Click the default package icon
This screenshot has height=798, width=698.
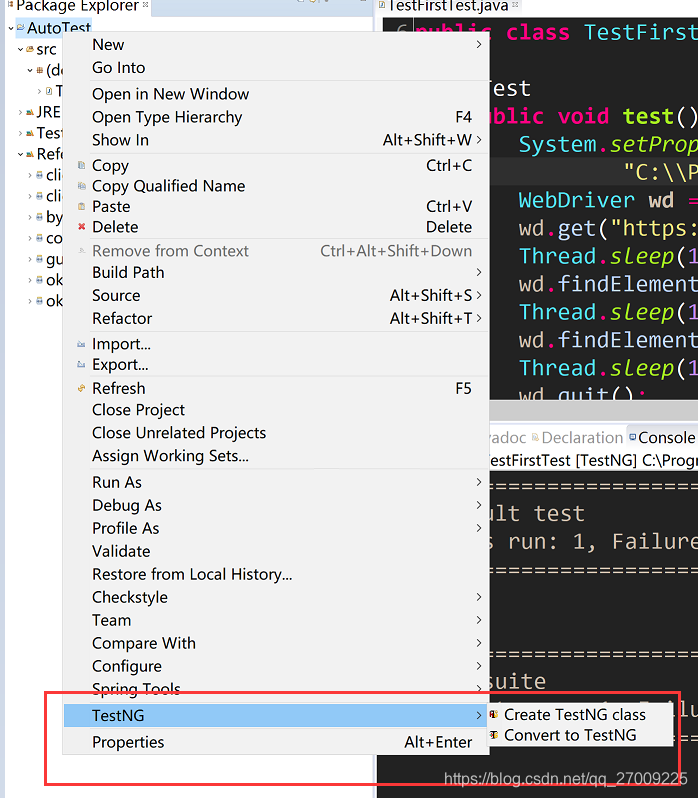click(40, 70)
